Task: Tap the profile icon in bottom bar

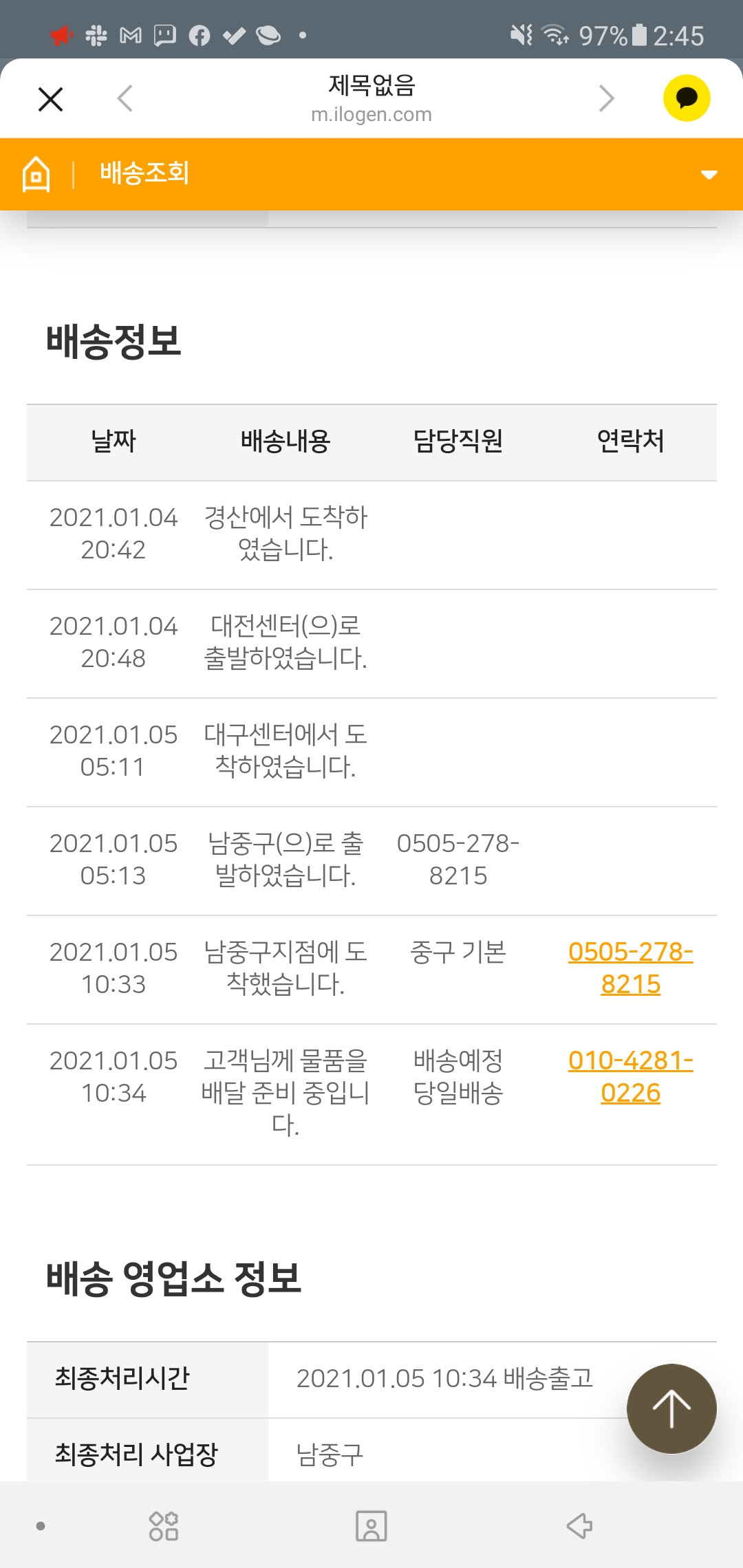Action: pyautogui.click(x=371, y=1526)
